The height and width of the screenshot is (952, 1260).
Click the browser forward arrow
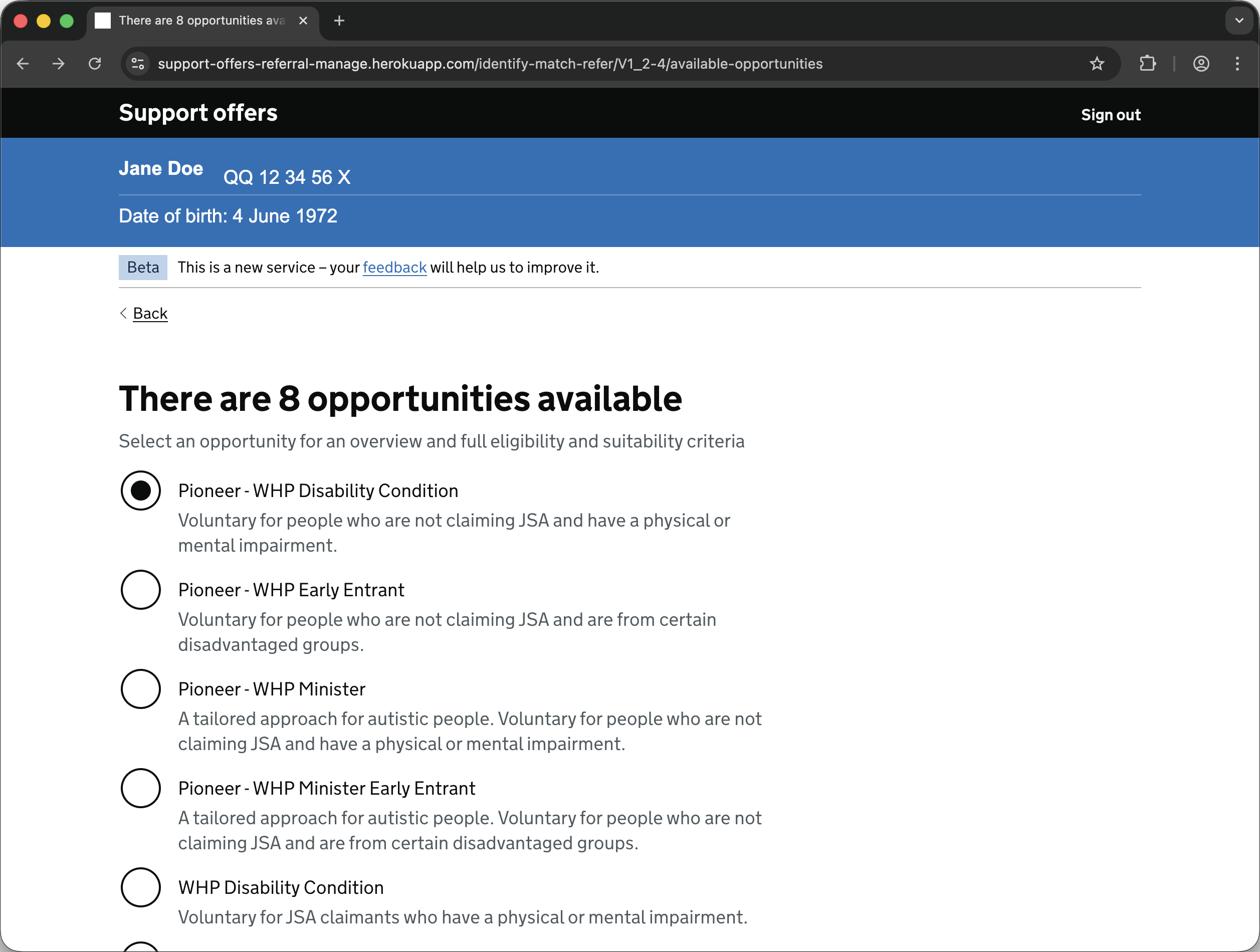click(59, 63)
